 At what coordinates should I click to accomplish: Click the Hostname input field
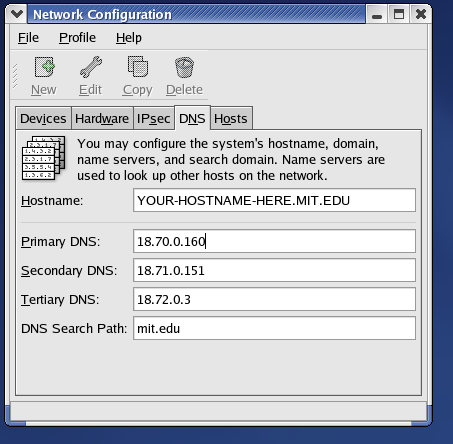[x=274, y=200]
